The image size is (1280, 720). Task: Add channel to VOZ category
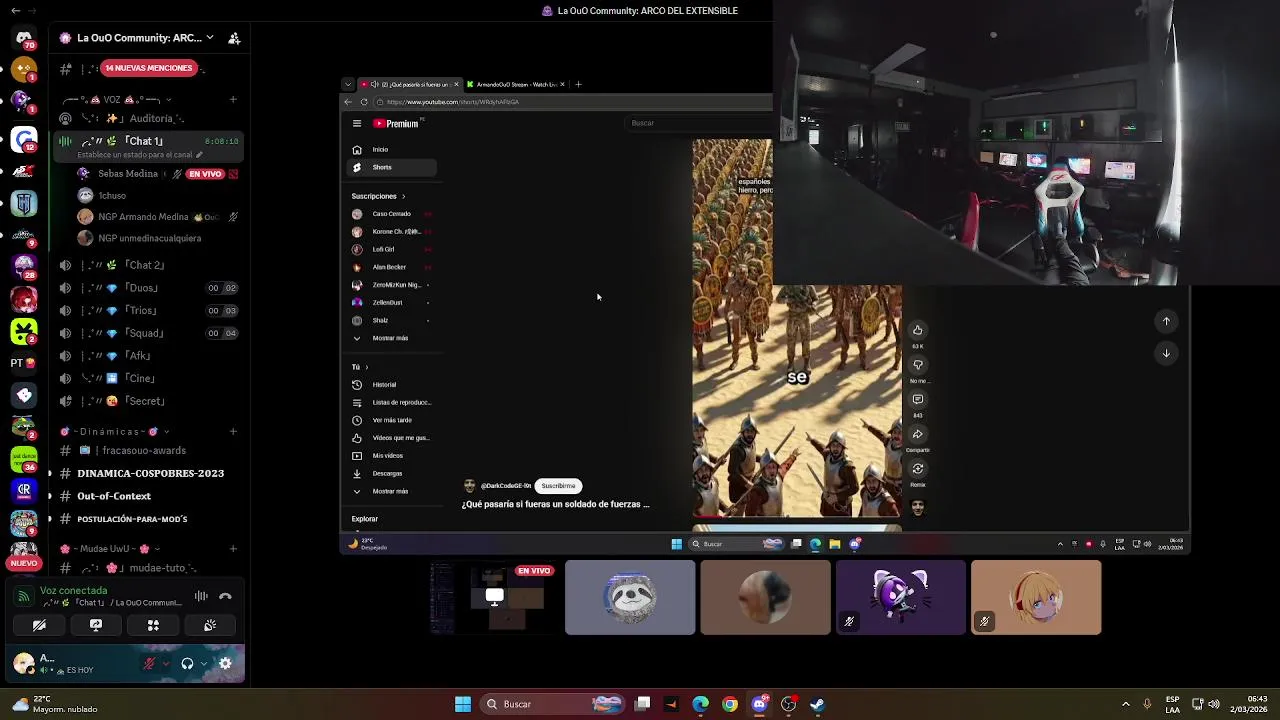click(x=233, y=99)
